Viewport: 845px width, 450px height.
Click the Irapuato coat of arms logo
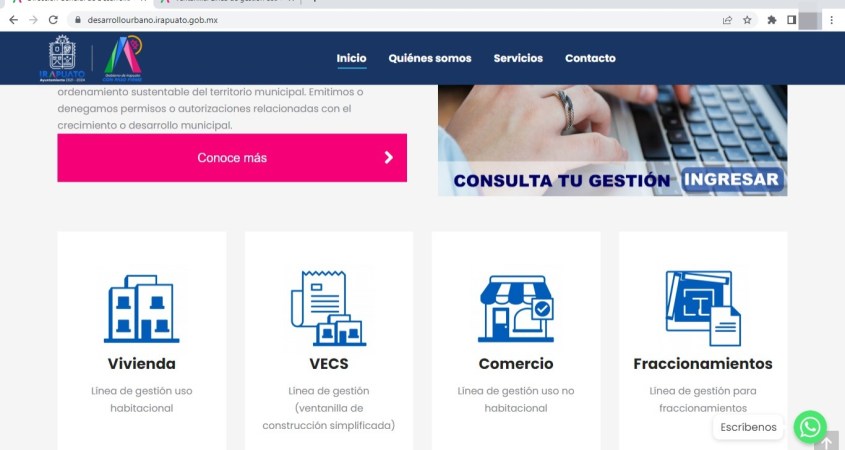pos(62,58)
